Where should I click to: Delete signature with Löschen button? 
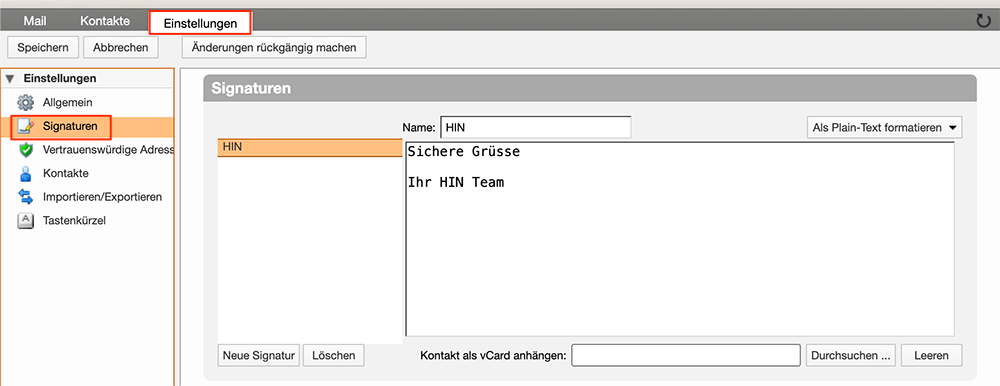(334, 355)
